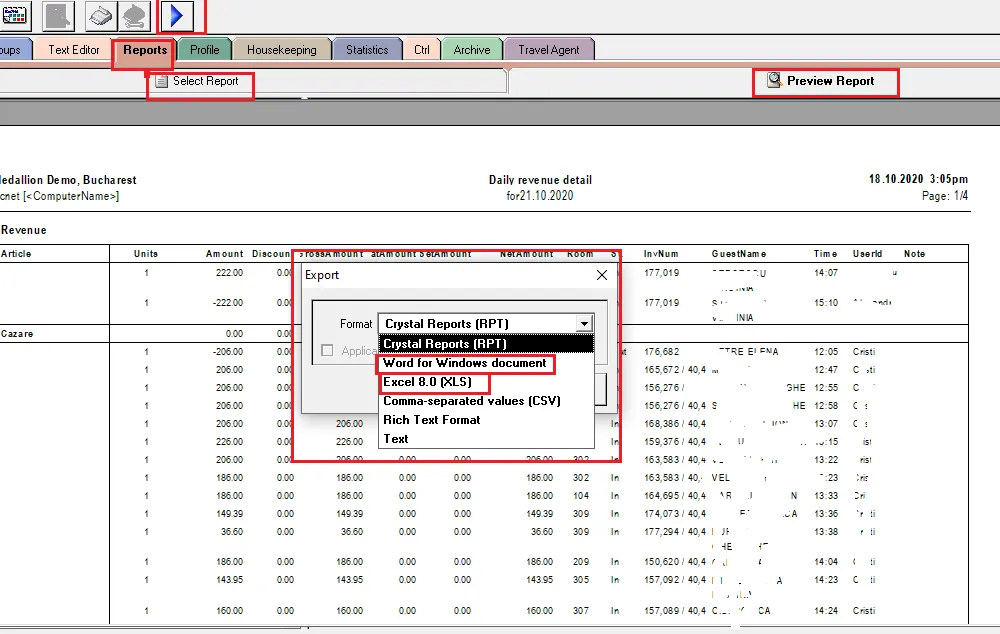Click invoice number '176,682' in the report
1000x634 pixels.
pyautogui.click(x=661, y=351)
